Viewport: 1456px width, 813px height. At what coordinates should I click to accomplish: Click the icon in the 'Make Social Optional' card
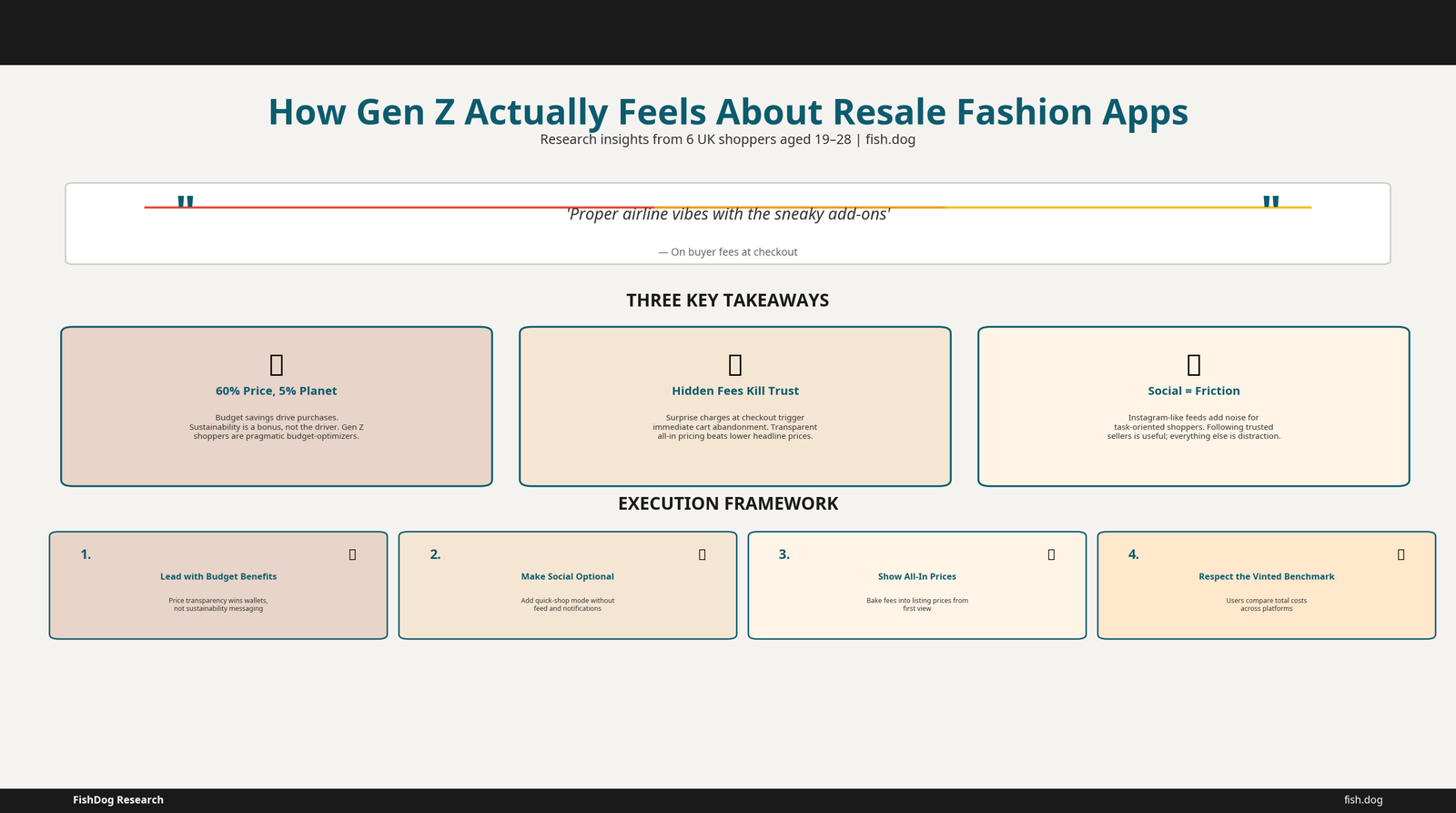click(702, 554)
